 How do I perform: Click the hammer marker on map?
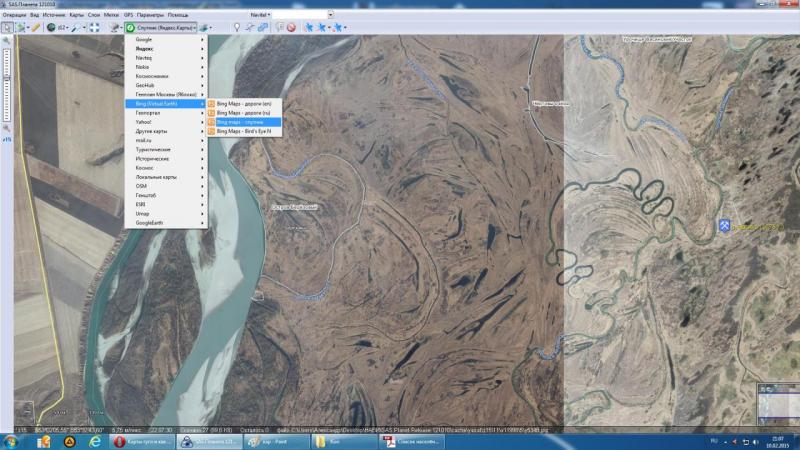(x=724, y=225)
